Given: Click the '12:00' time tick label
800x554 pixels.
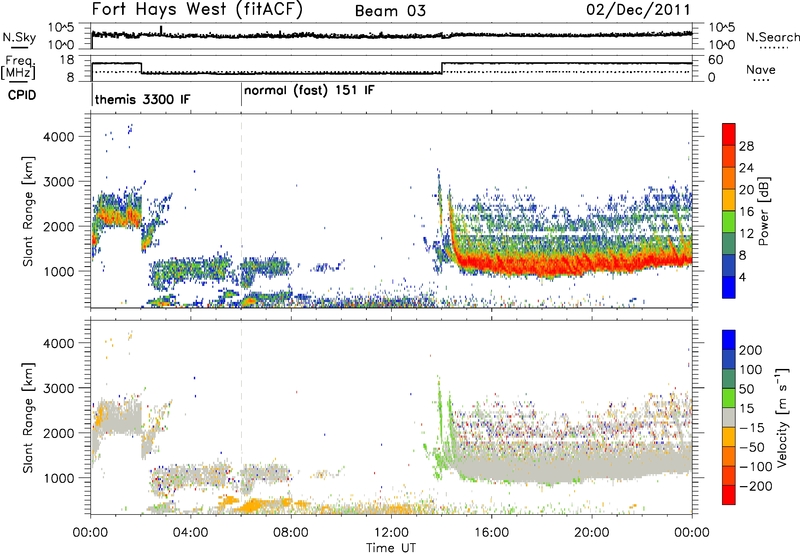Looking at the screenshot, I should coord(391,533).
